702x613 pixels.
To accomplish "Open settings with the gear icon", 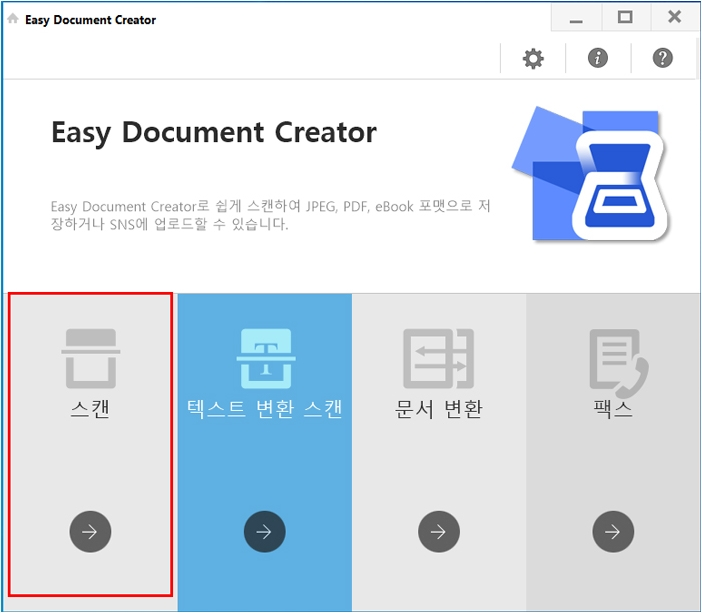I will (x=533, y=59).
